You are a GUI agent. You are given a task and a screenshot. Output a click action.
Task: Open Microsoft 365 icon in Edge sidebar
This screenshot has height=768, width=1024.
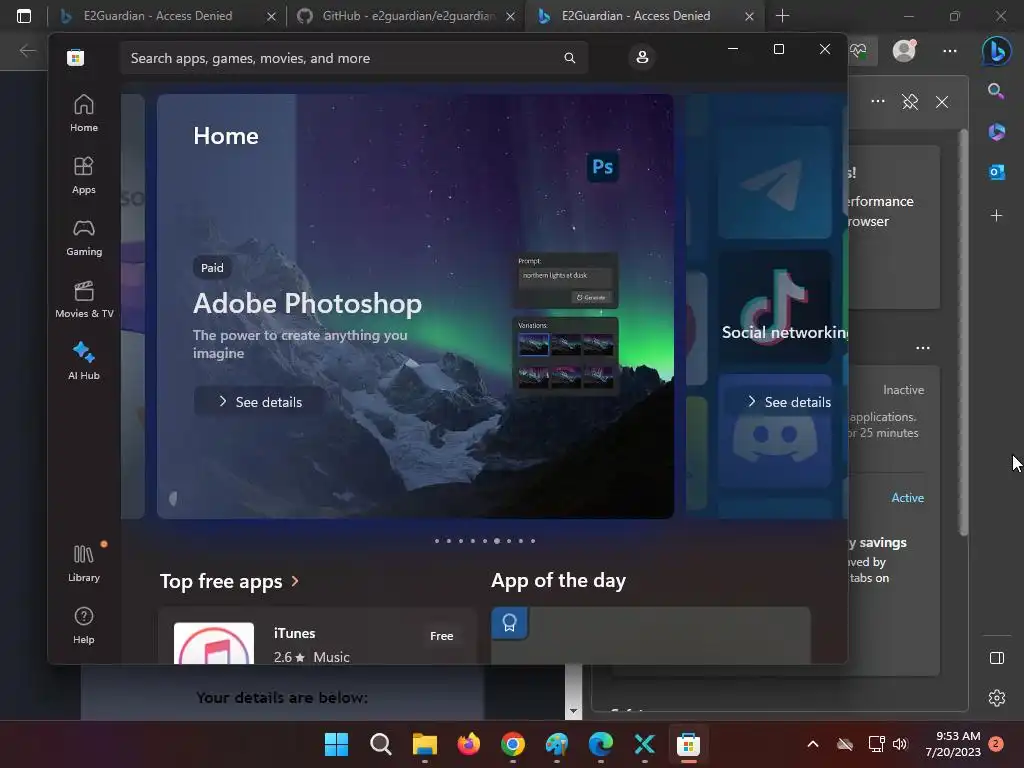click(997, 132)
